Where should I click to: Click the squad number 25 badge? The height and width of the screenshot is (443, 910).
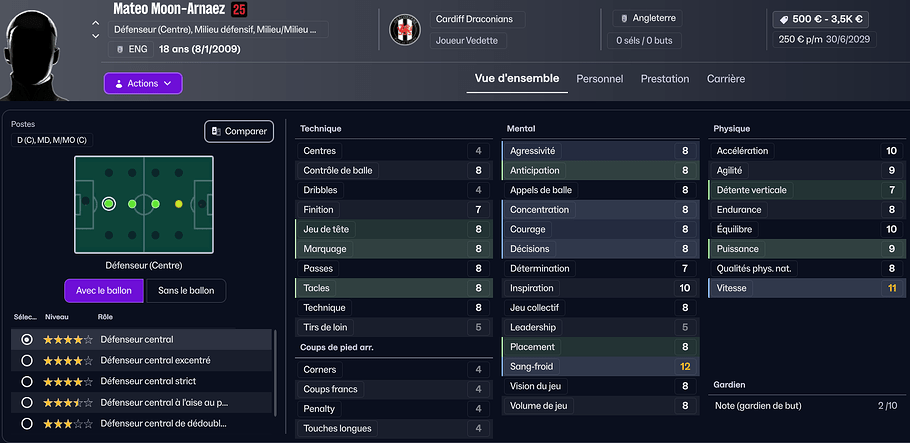[239, 10]
